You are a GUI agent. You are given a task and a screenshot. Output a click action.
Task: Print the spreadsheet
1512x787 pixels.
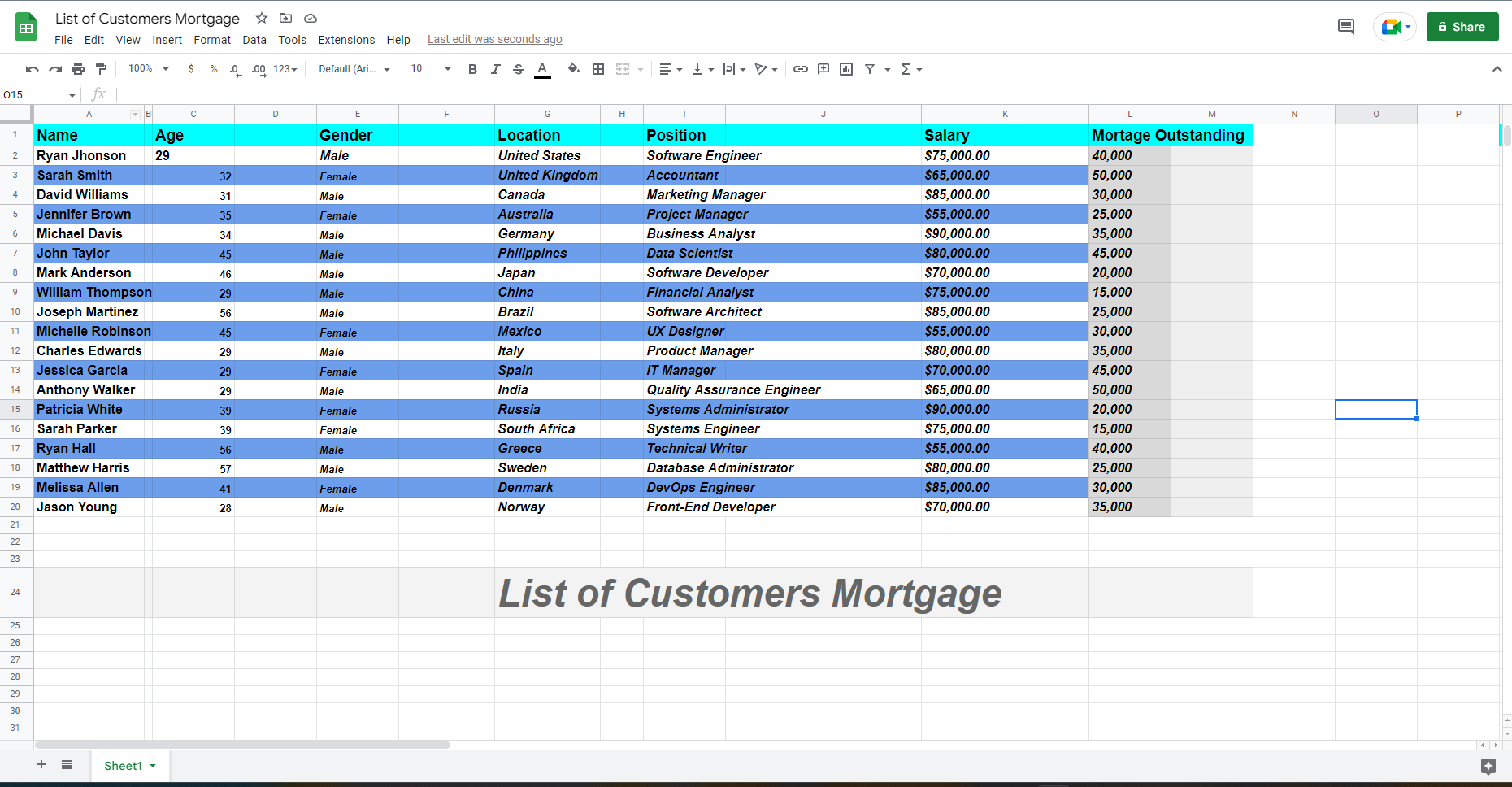tap(78, 69)
